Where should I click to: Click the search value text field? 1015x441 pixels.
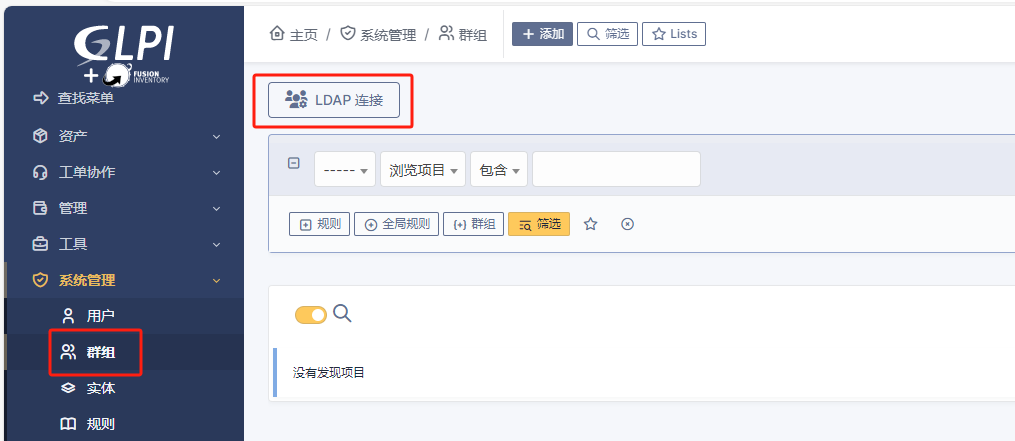[616, 170]
